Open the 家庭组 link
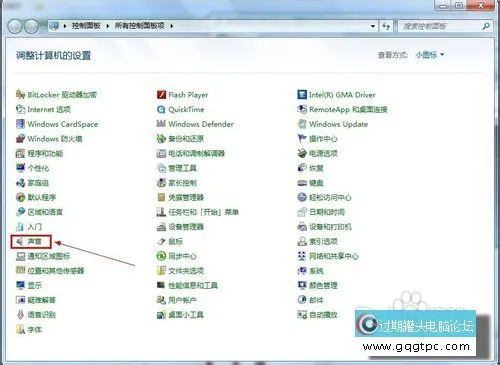The image size is (500, 365). 38,183
